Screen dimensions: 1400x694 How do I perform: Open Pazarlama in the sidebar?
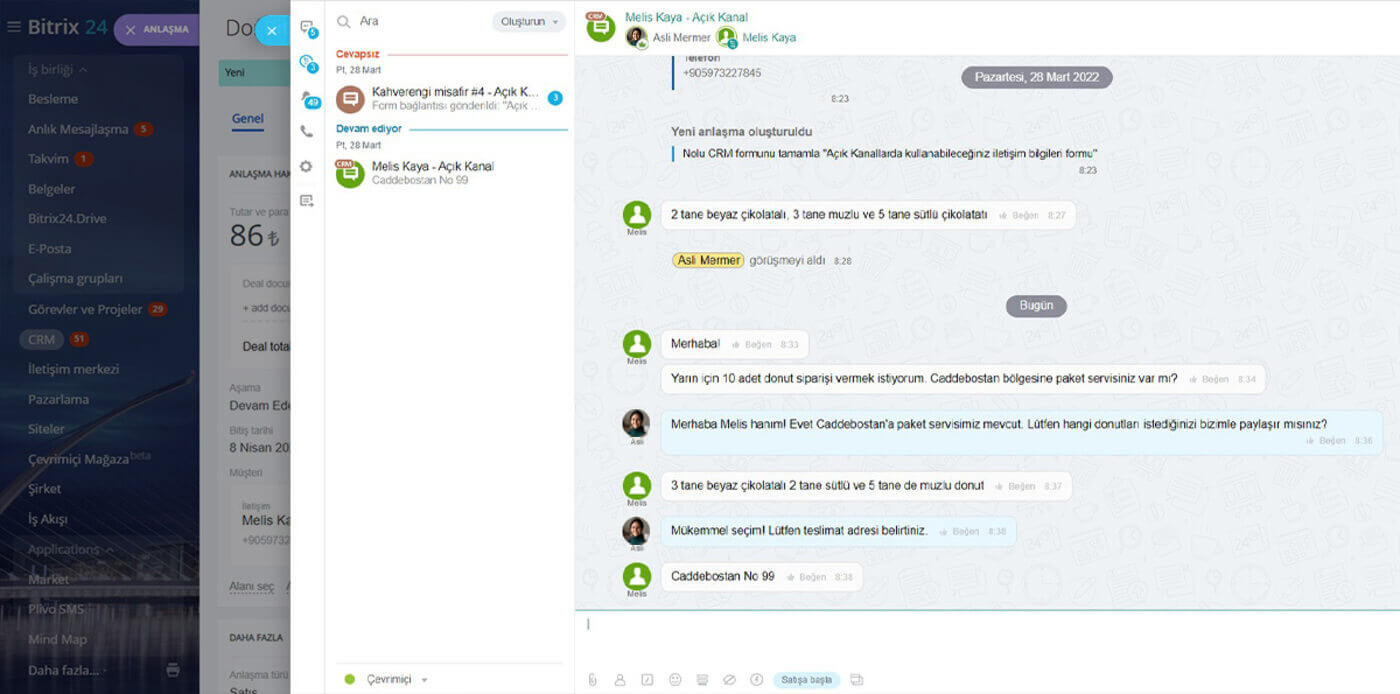(x=58, y=399)
